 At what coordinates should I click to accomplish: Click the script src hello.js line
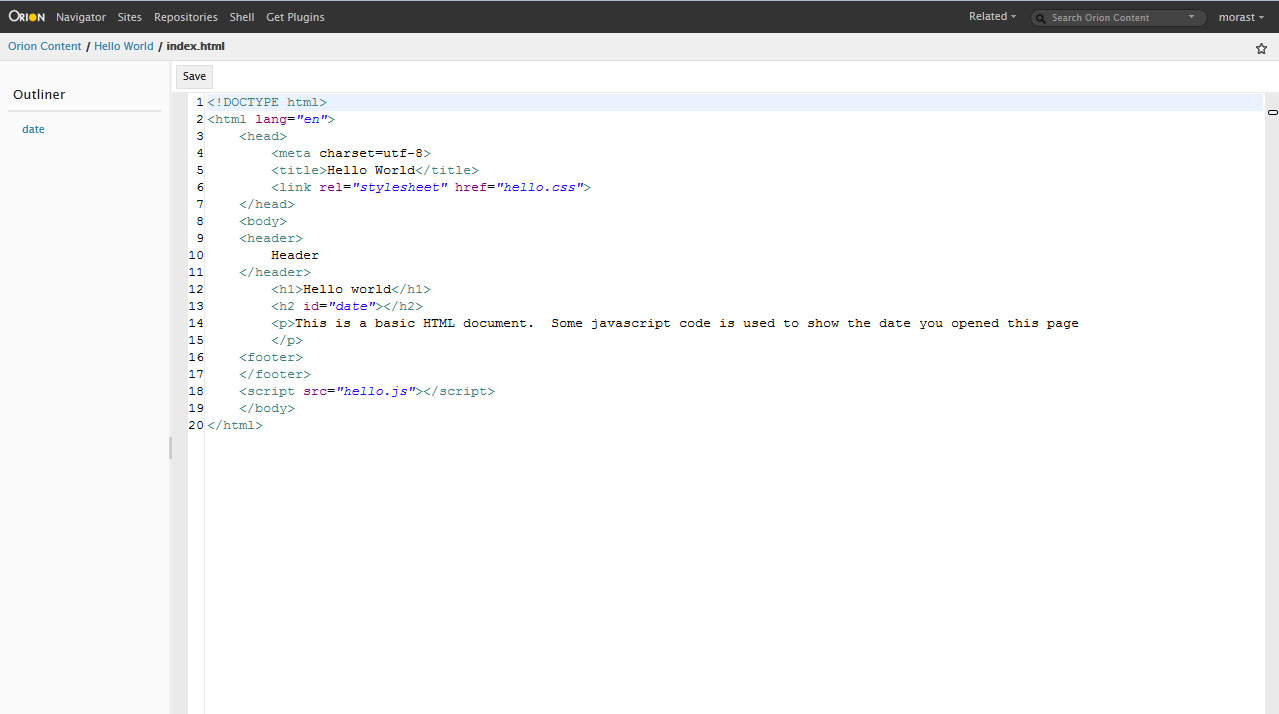tap(367, 391)
